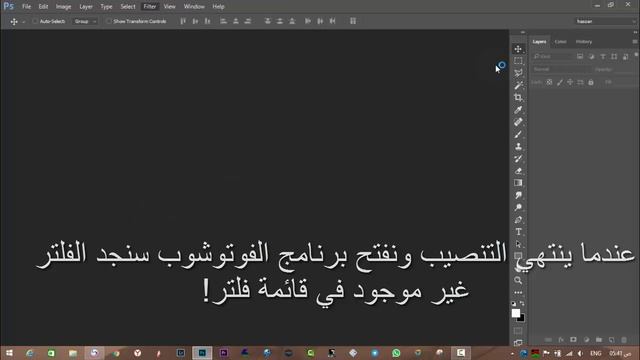640x360 pixels.
Task: Click the delete layer trash button
Action: tap(624, 340)
